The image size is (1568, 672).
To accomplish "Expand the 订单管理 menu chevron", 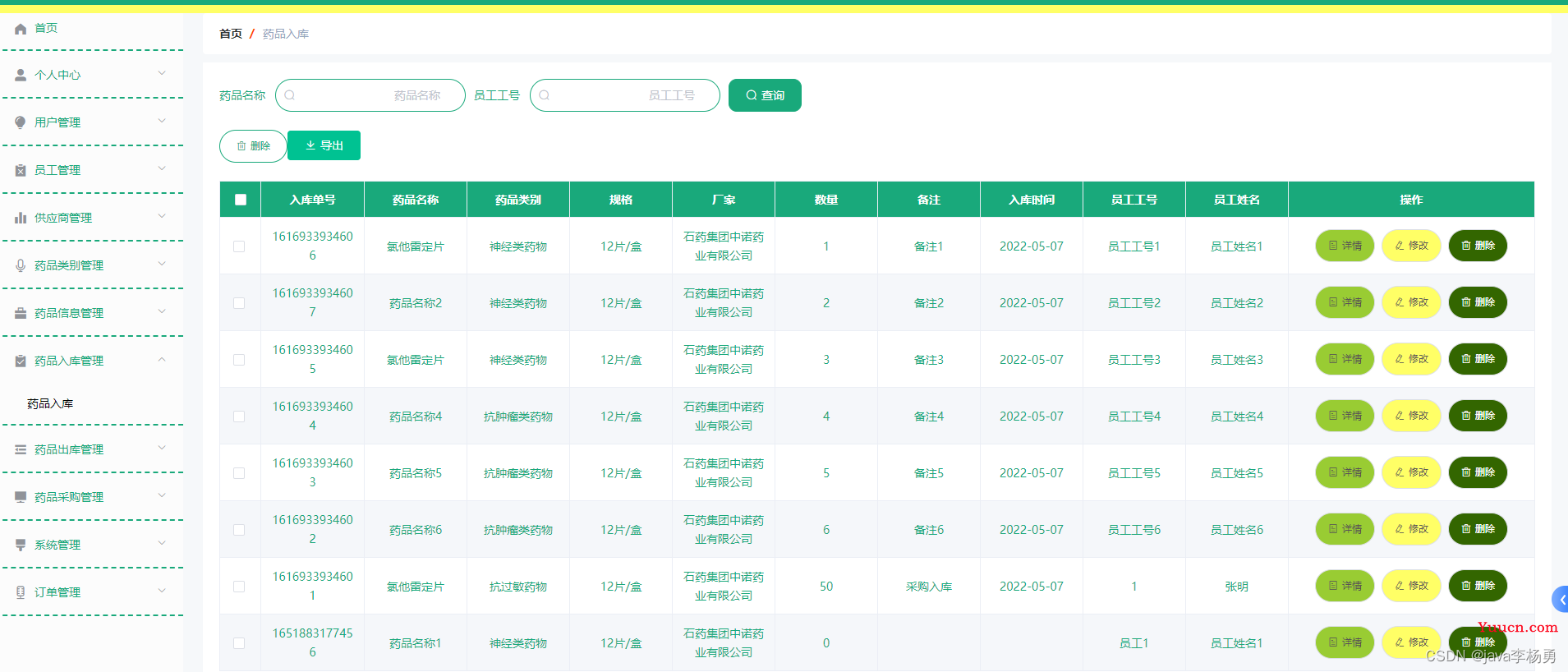I will (x=162, y=591).
